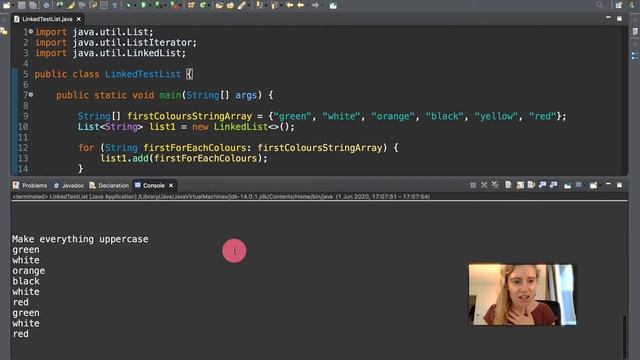Screen dimensions: 640x360
Task: Click Next Annotation toolbar icon
Action: [259, 5]
